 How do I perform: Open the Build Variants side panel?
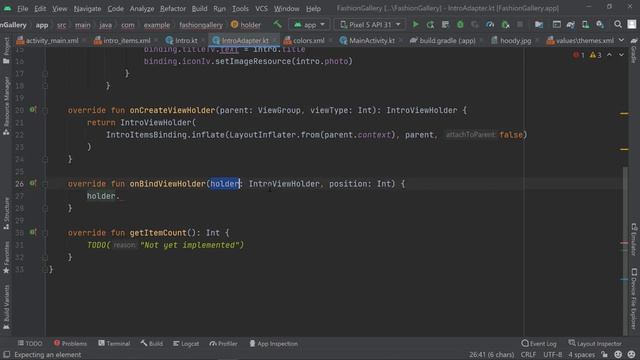point(6,307)
